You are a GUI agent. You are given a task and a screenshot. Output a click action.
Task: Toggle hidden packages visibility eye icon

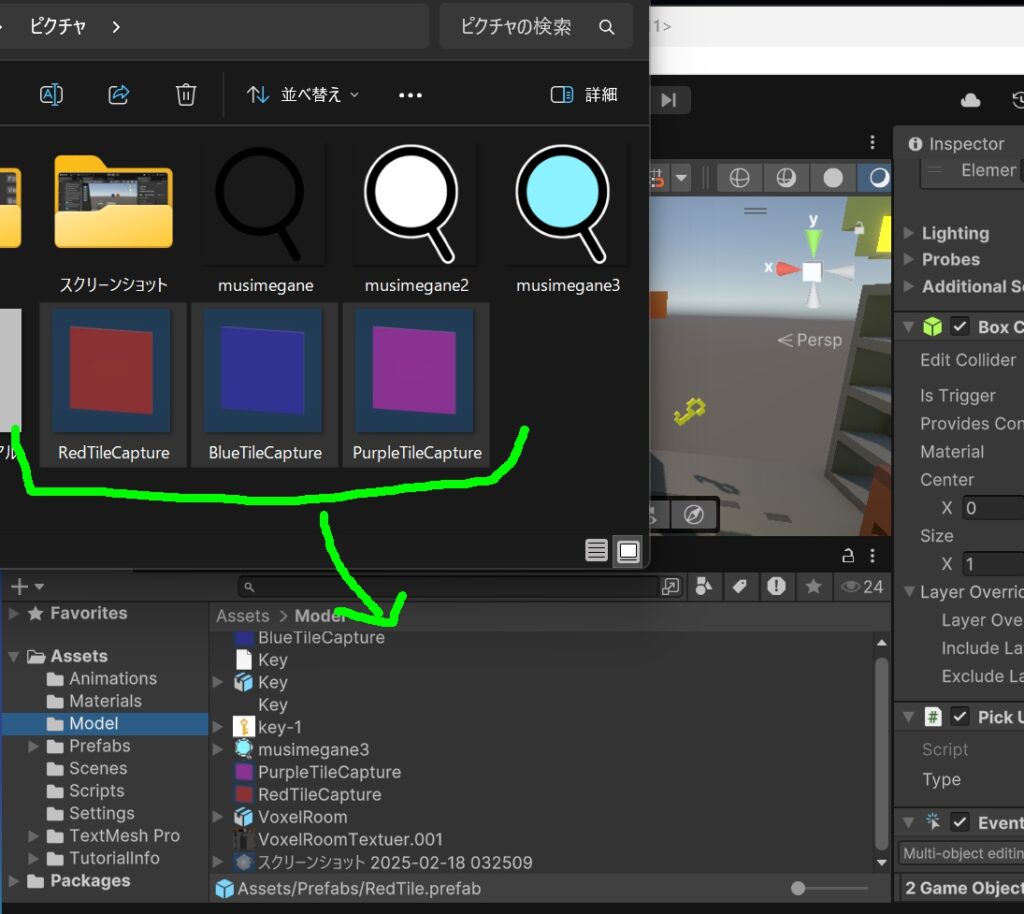[861, 586]
